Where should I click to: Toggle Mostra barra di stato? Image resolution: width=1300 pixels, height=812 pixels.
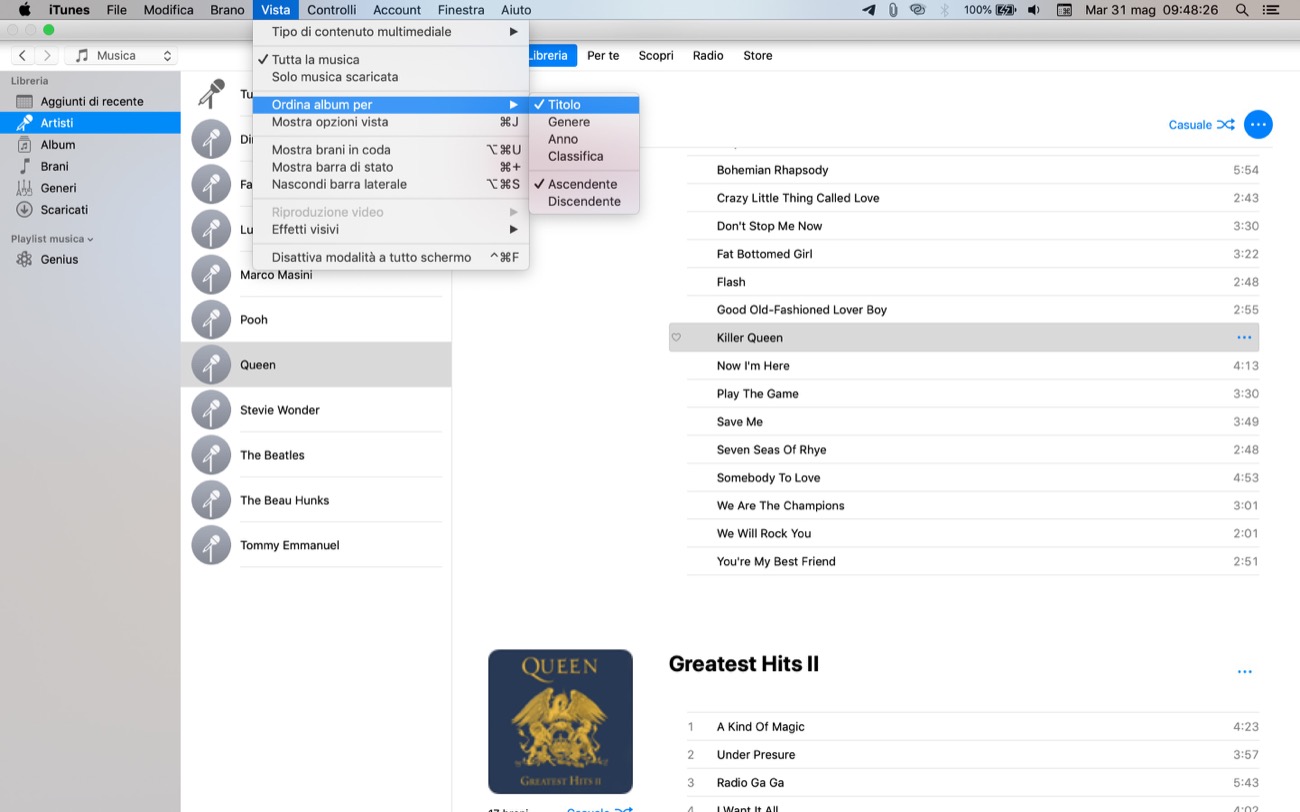(x=391, y=167)
